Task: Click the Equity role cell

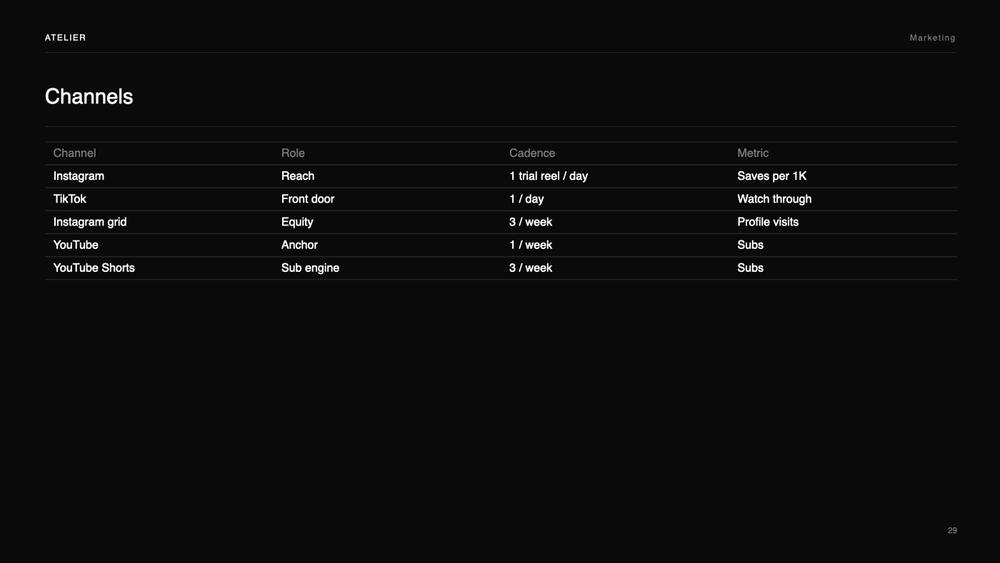Action: click(297, 222)
